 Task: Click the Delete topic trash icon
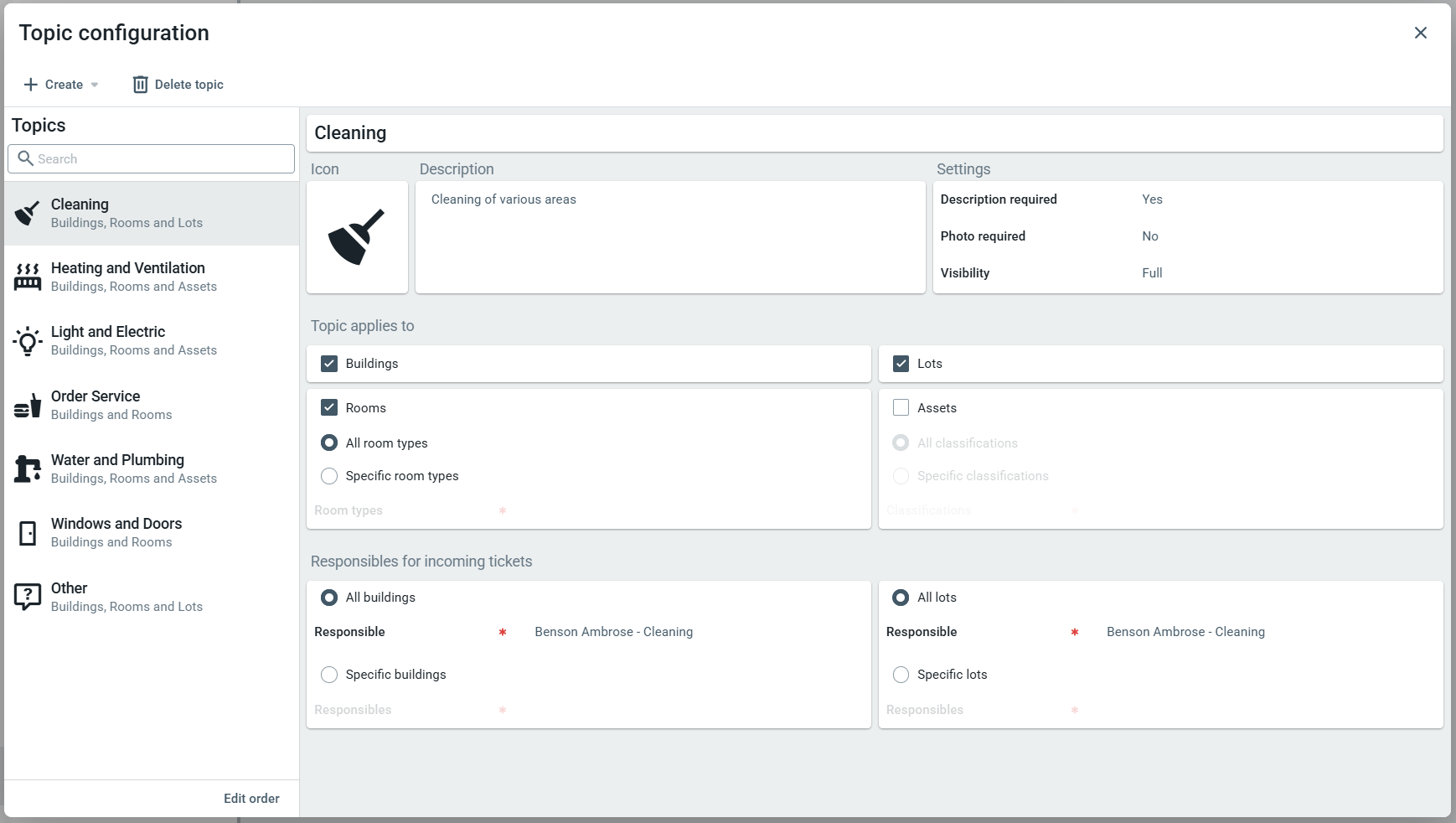coord(140,85)
